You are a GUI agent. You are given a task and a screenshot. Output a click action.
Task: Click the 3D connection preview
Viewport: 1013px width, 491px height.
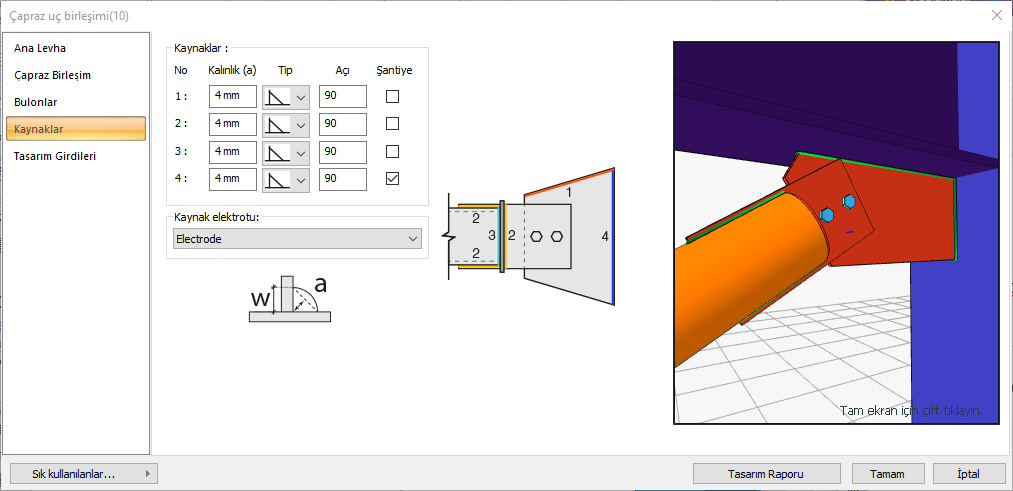(837, 233)
